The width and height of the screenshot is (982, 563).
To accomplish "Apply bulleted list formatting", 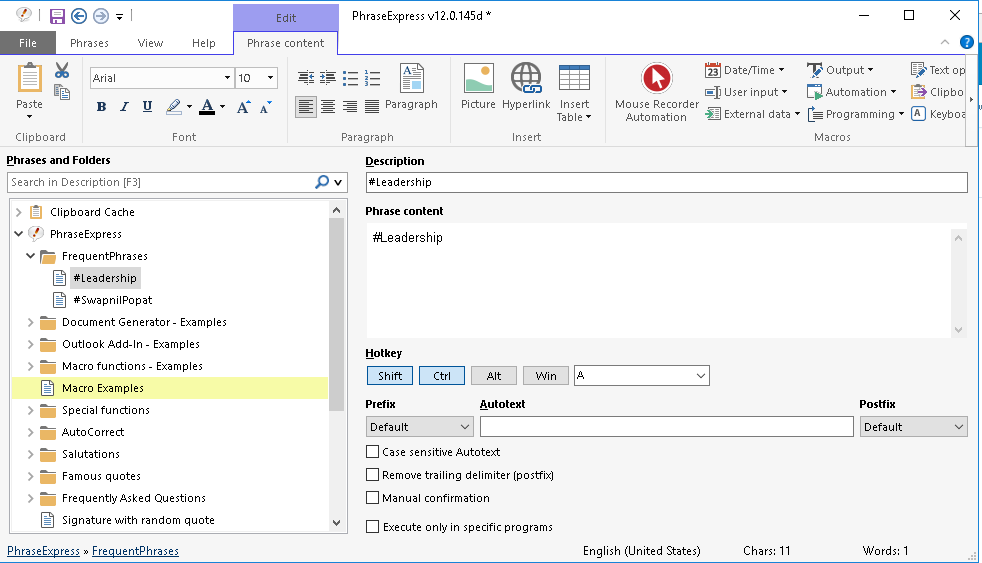I will click(x=350, y=78).
